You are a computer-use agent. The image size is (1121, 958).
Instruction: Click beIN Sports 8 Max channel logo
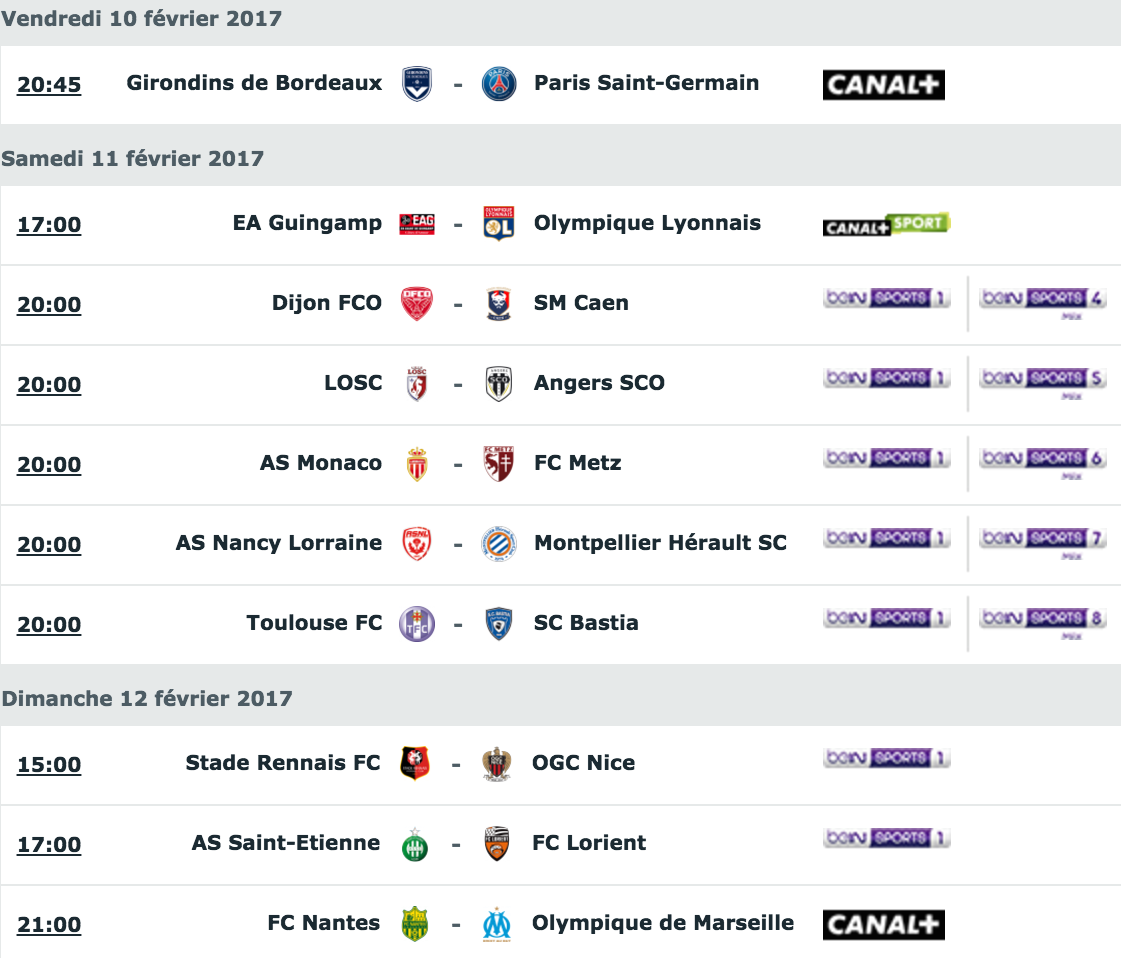click(1042, 620)
